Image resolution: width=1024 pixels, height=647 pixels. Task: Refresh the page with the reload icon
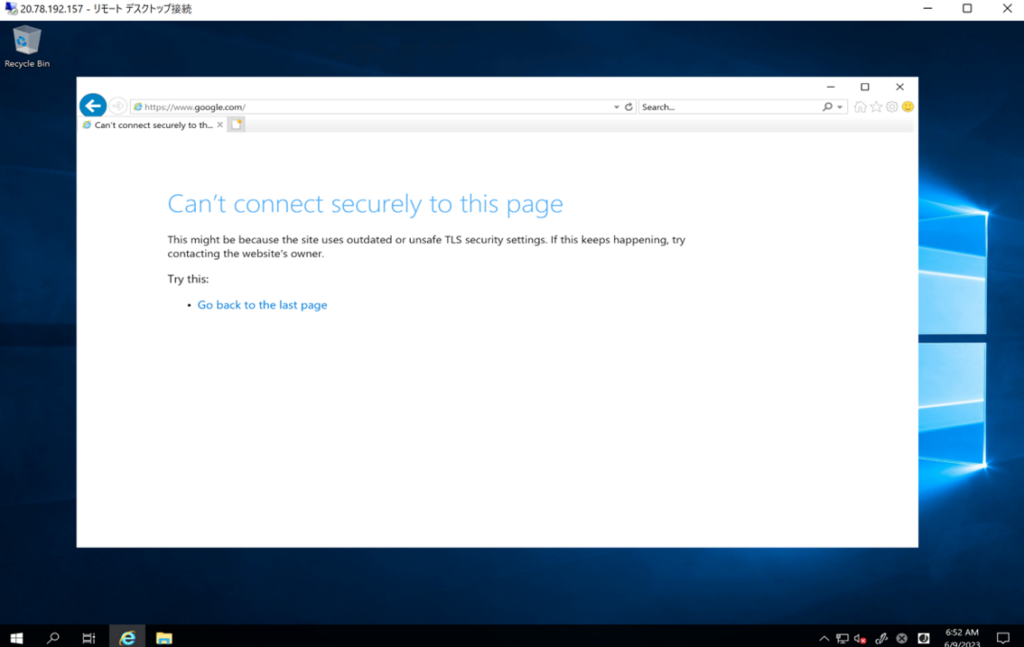[629, 106]
